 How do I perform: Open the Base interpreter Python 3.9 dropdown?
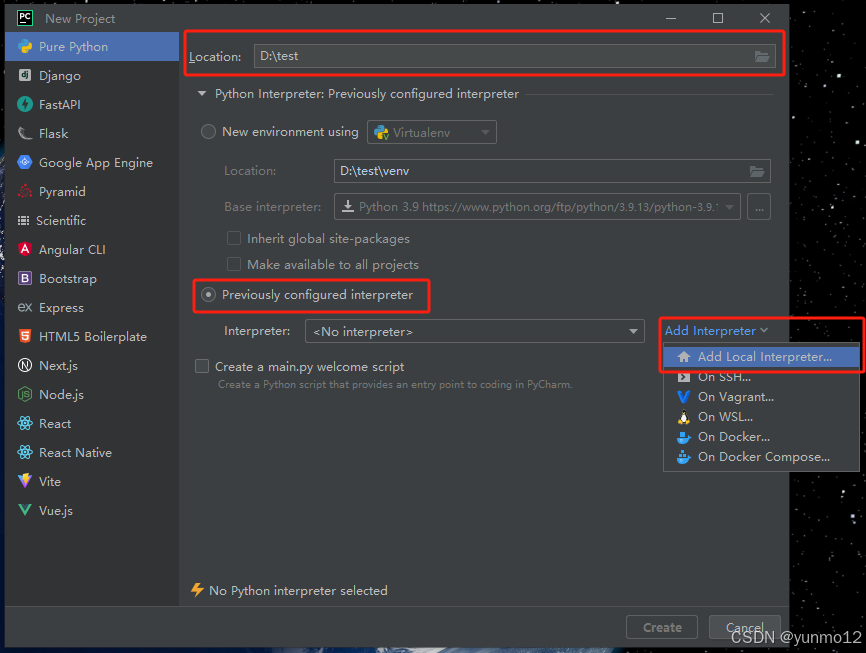click(537, 207)
